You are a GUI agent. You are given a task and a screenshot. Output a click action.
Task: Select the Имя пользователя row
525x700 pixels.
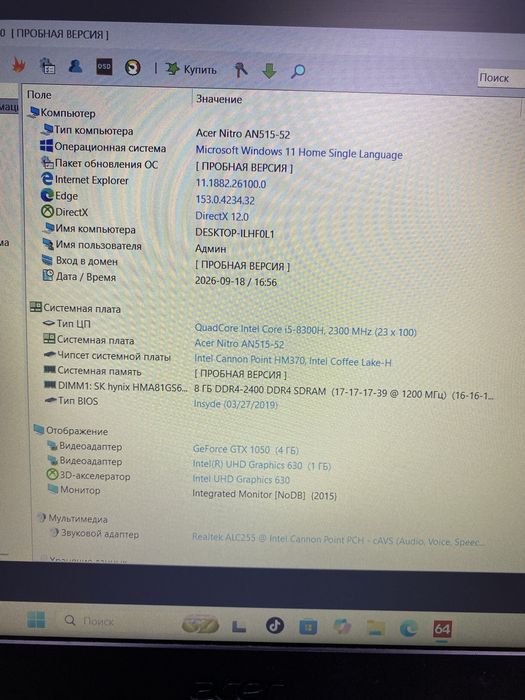pyautogui.click(x=92, y=245)
